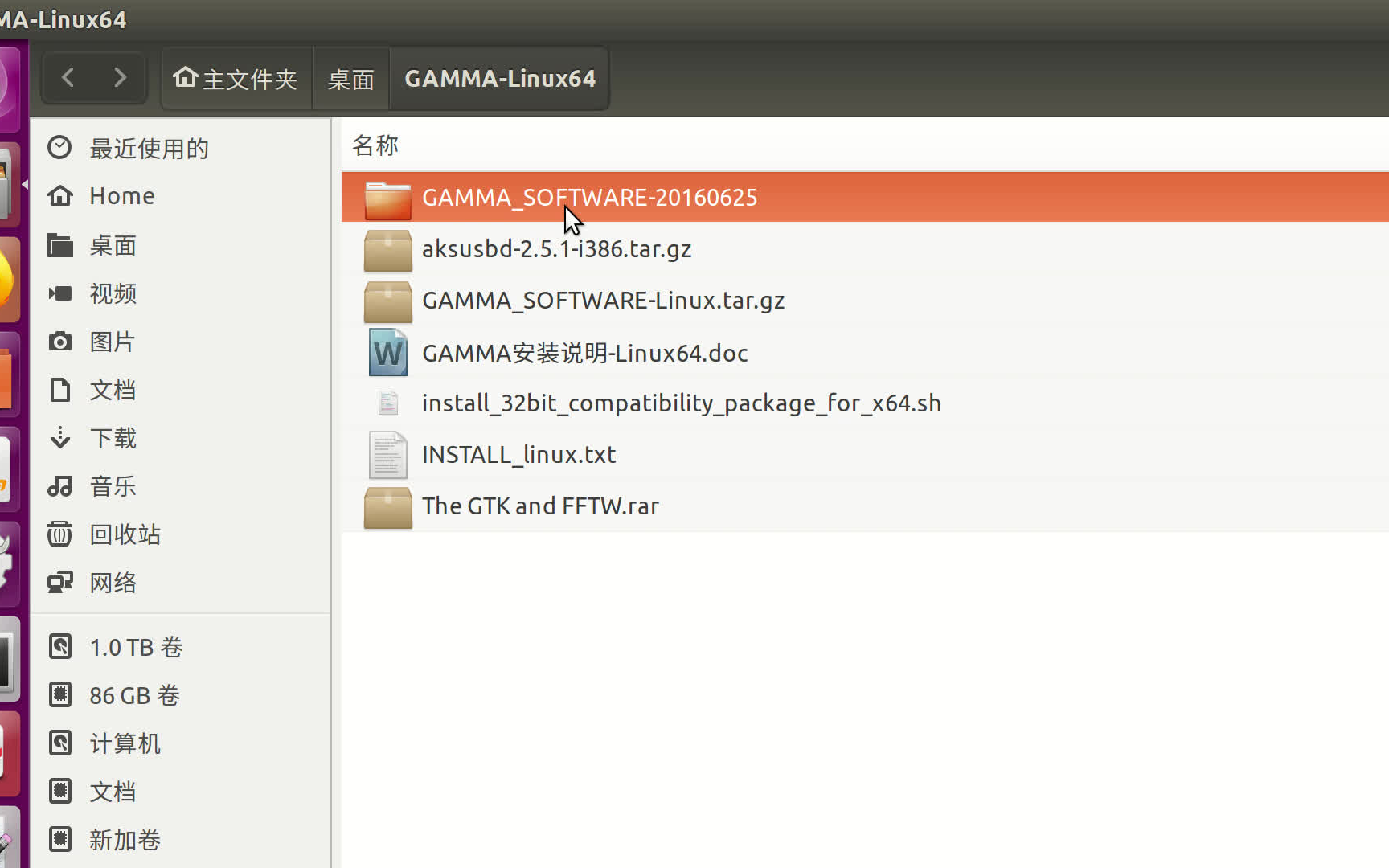Viewport: 1389px width, 868px height.
Task: Go back with the left arrow button
Action: (68, 78)
